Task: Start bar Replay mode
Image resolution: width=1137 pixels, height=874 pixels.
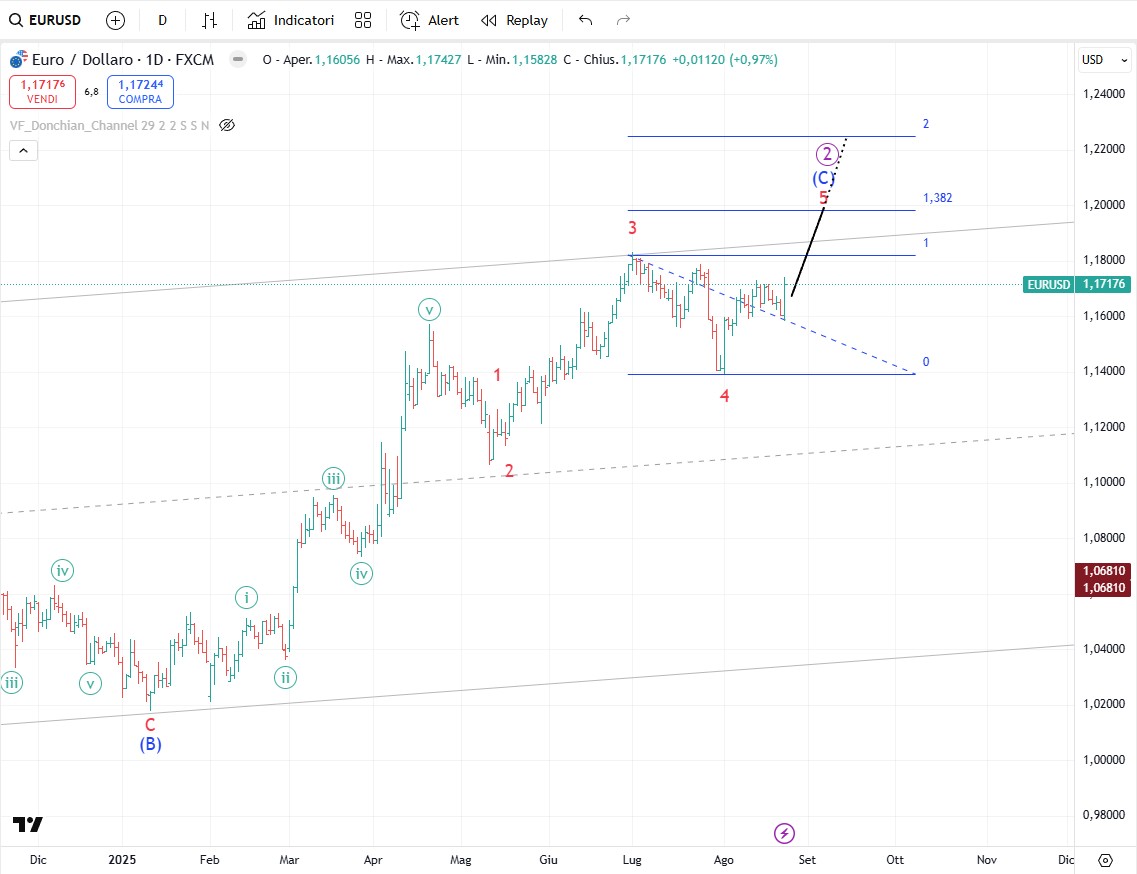Action: [x=514, y=20]
